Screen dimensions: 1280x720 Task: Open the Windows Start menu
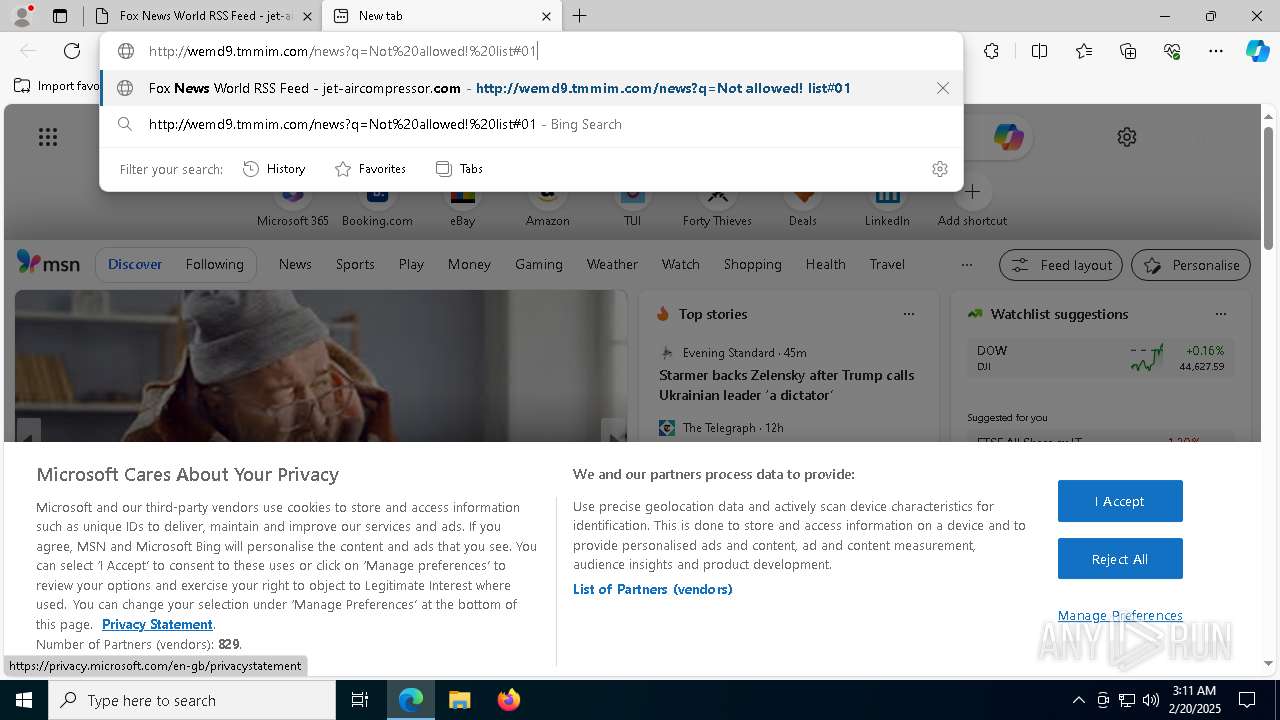24,700
